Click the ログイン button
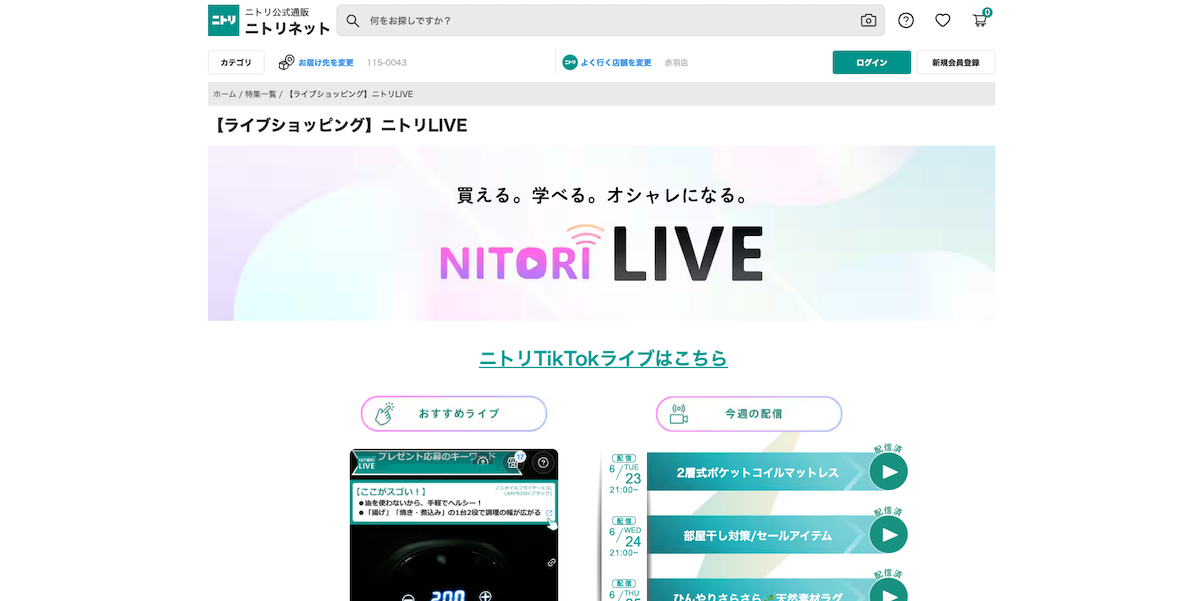 coord(872,62)
